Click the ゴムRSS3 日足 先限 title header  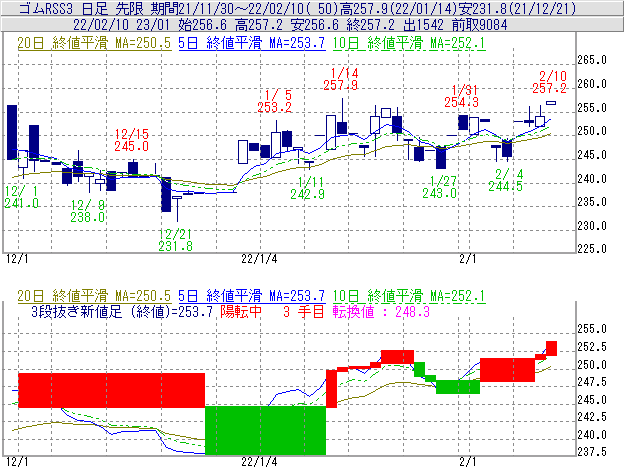[x=297, y=8]
